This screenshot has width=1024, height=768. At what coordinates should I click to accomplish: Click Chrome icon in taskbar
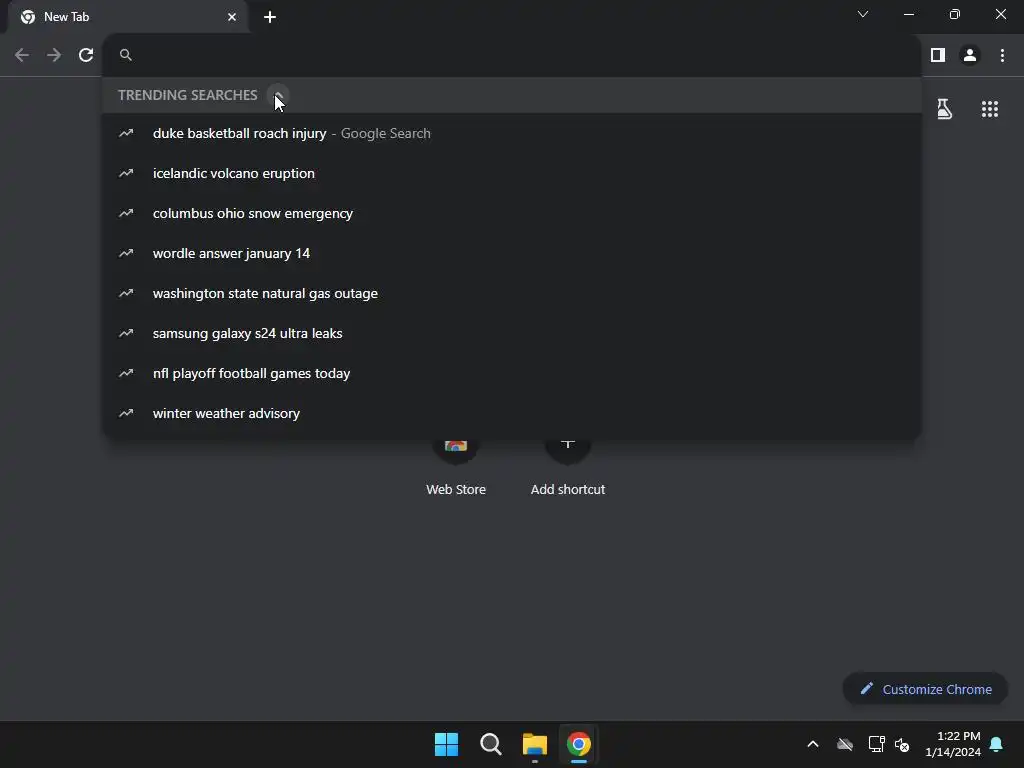pos(579,744)
